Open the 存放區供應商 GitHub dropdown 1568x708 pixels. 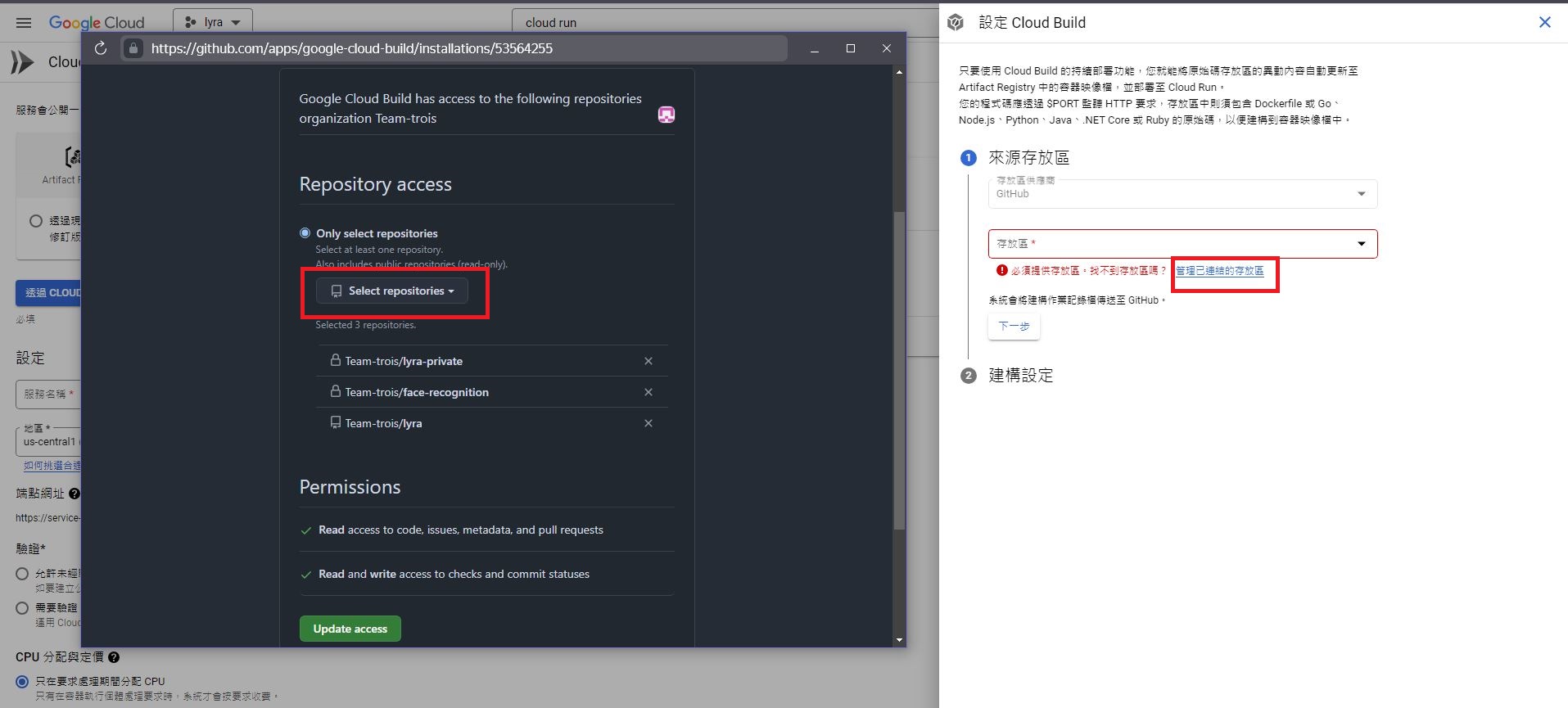1182,194
